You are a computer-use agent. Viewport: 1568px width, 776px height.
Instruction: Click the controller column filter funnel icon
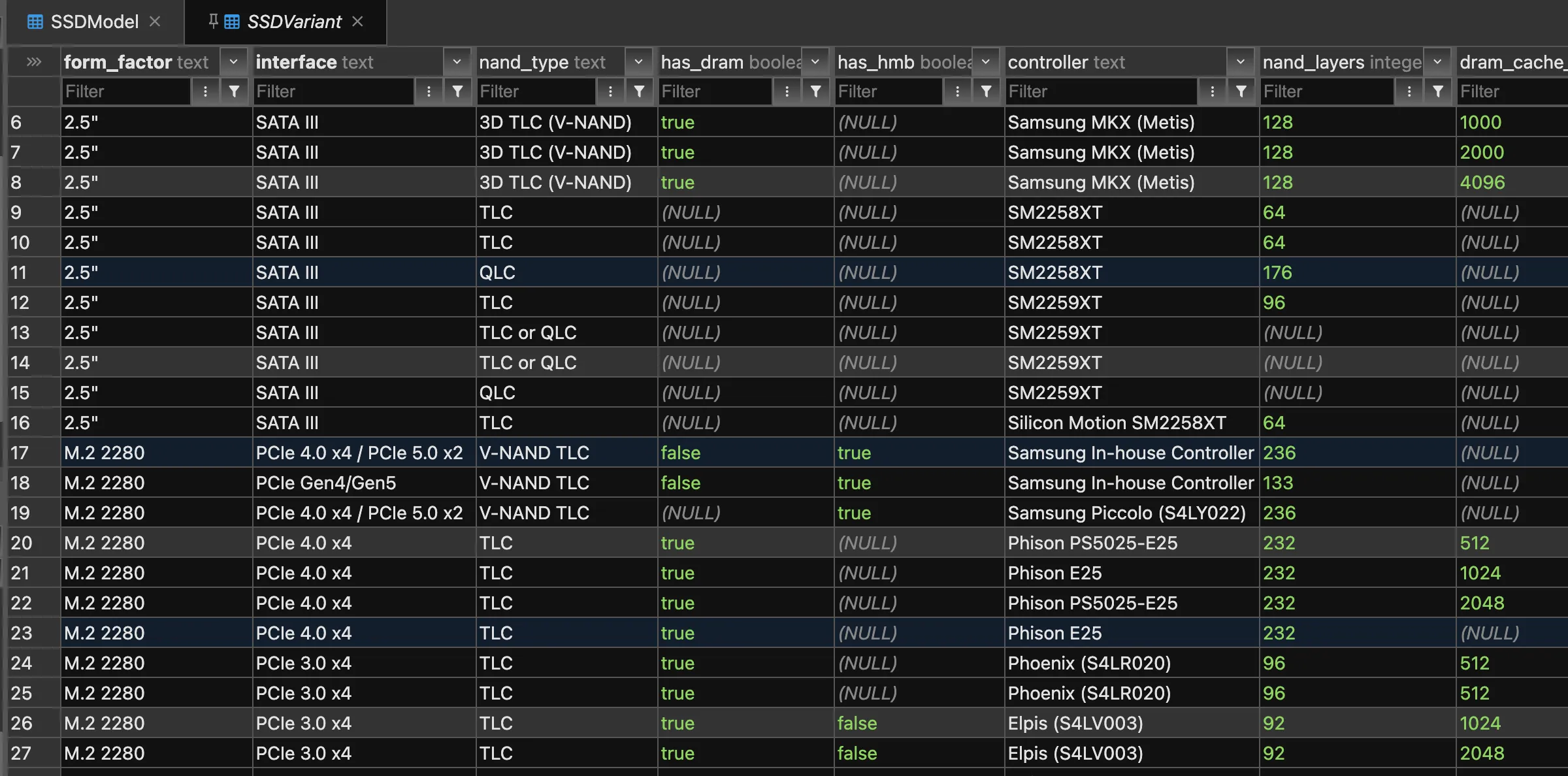pyautogui.click(x=1241, y=91)
